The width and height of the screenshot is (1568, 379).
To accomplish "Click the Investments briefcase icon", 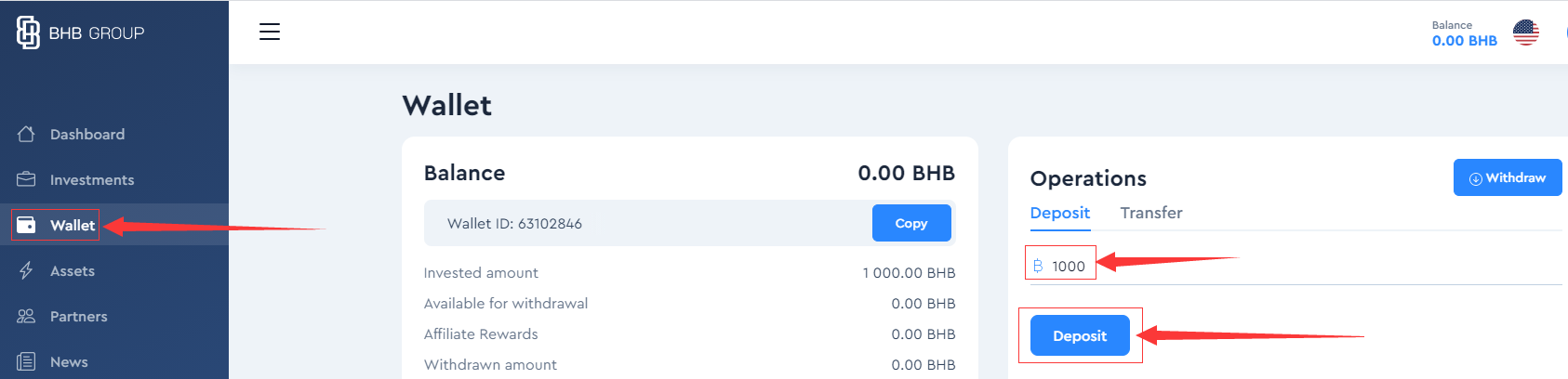I will click(26, 179).
